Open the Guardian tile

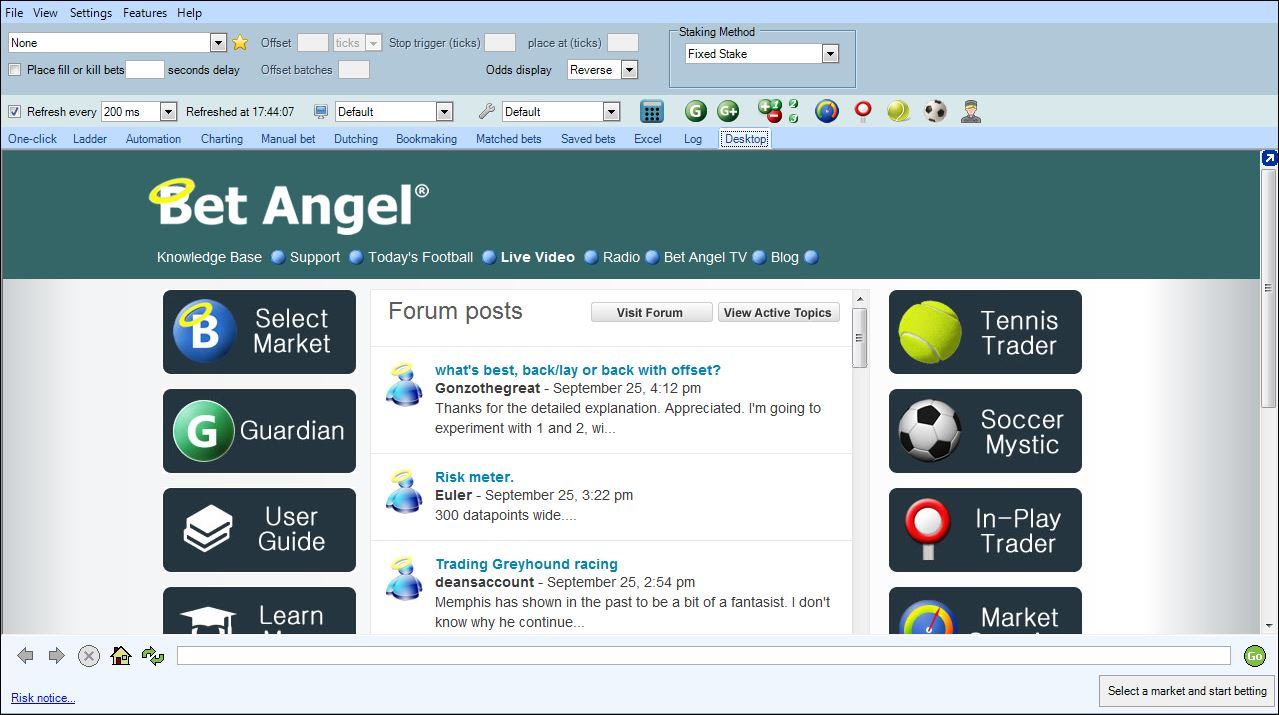[259, 431]
